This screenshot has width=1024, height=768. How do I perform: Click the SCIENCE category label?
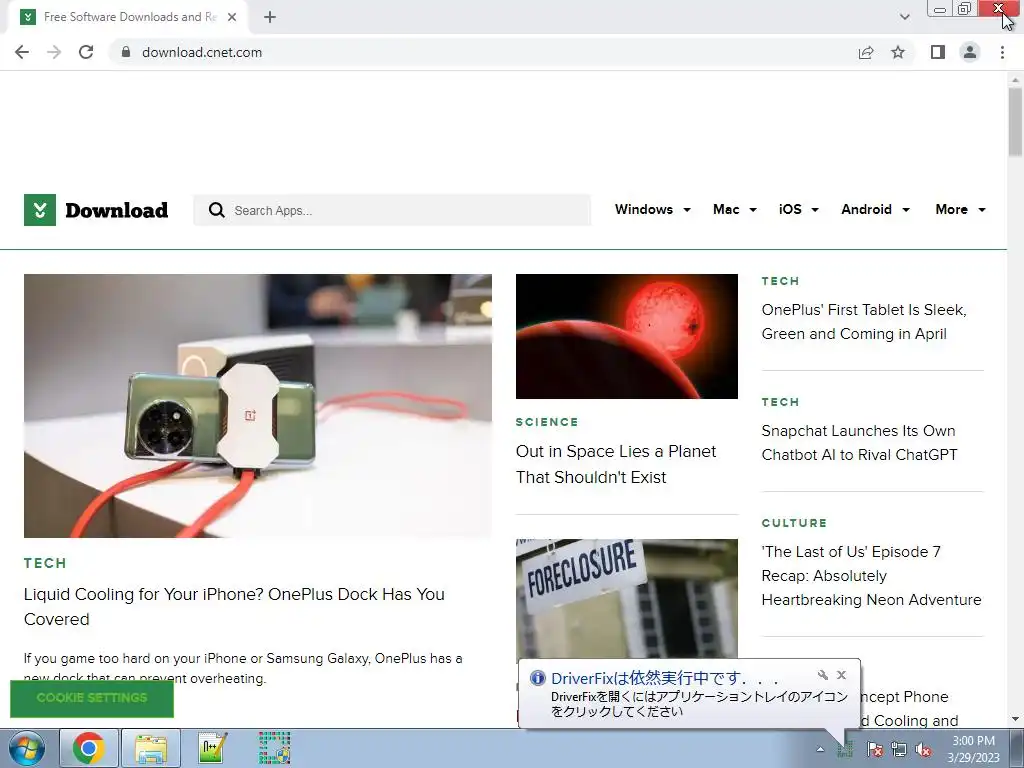[547, 423]
